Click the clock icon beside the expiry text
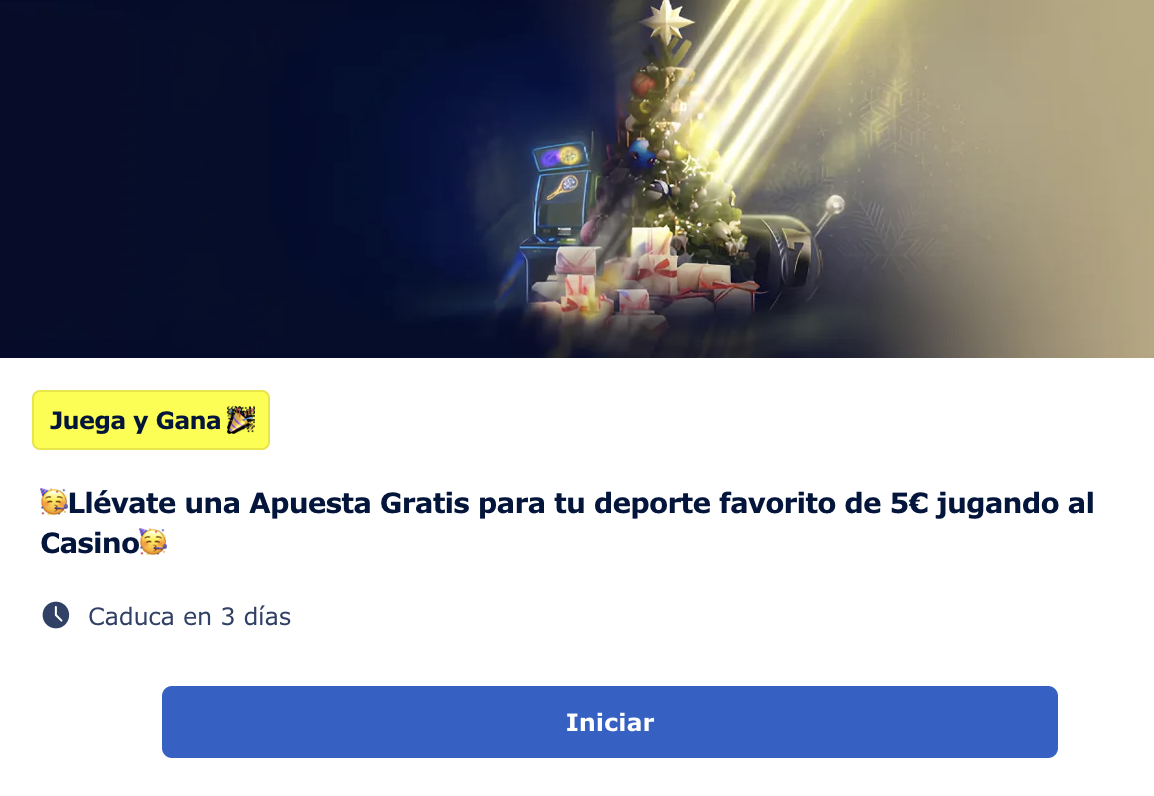 click(x=56, y=615)
